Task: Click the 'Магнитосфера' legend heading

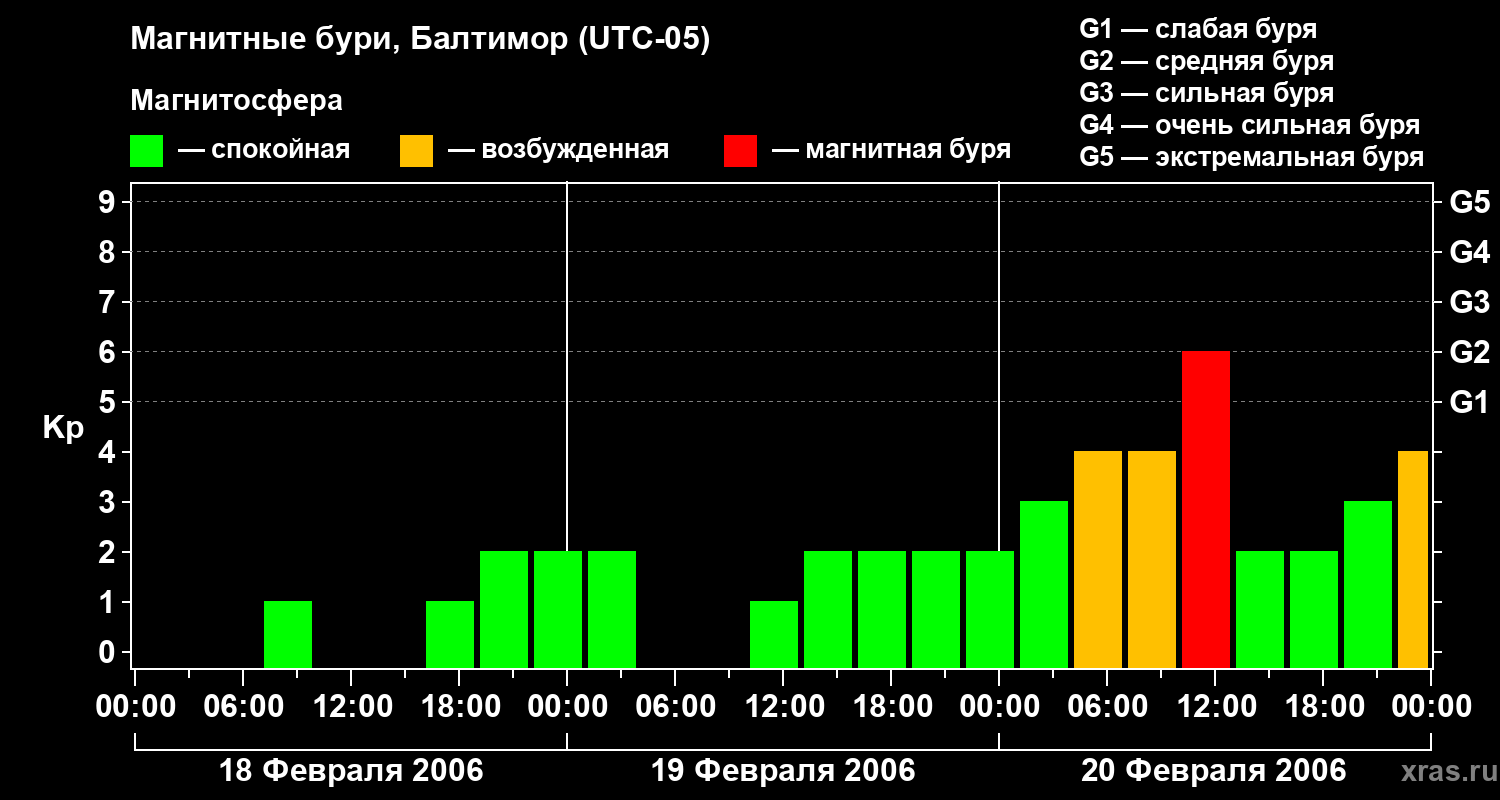Action: coord(236,101)
